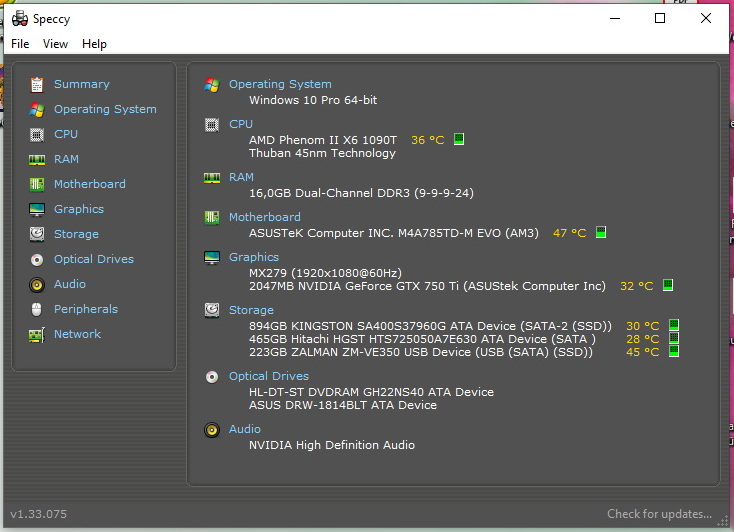The width and height of the screenshot is (734, 532).
Task: Click the v1.33.075 version text
Action: click(38, 514)
